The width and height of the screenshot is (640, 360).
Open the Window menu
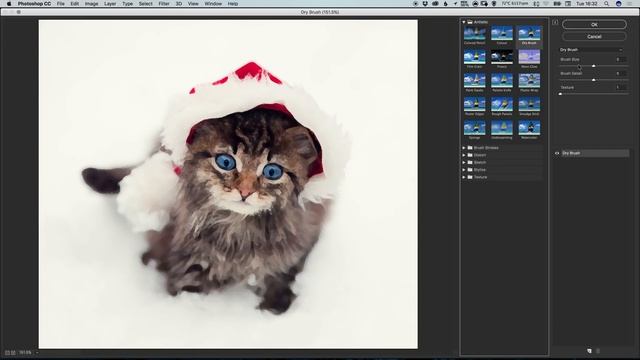pyautogui.click(x=213, y=4)
